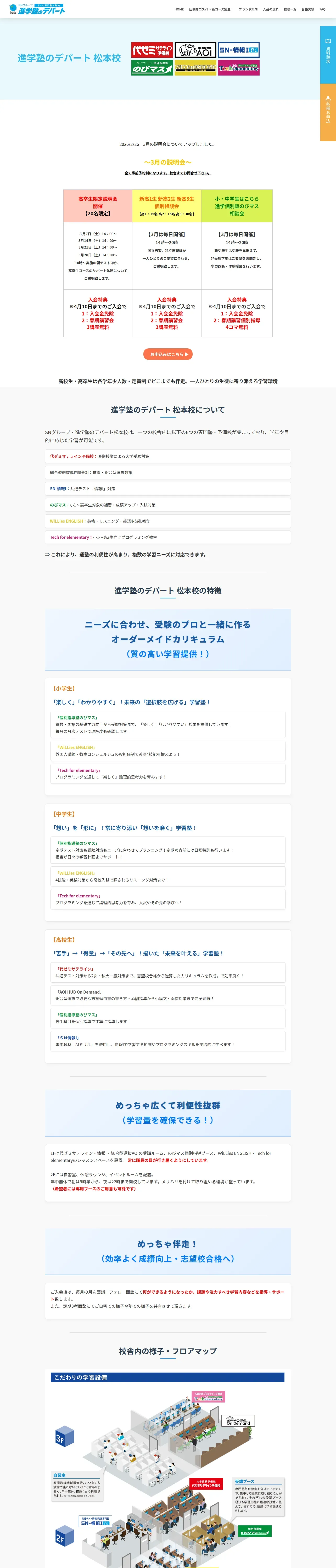336x1568 pixels.
Task: Click the 【高校生】 section heading
Action: click(64, 940)
